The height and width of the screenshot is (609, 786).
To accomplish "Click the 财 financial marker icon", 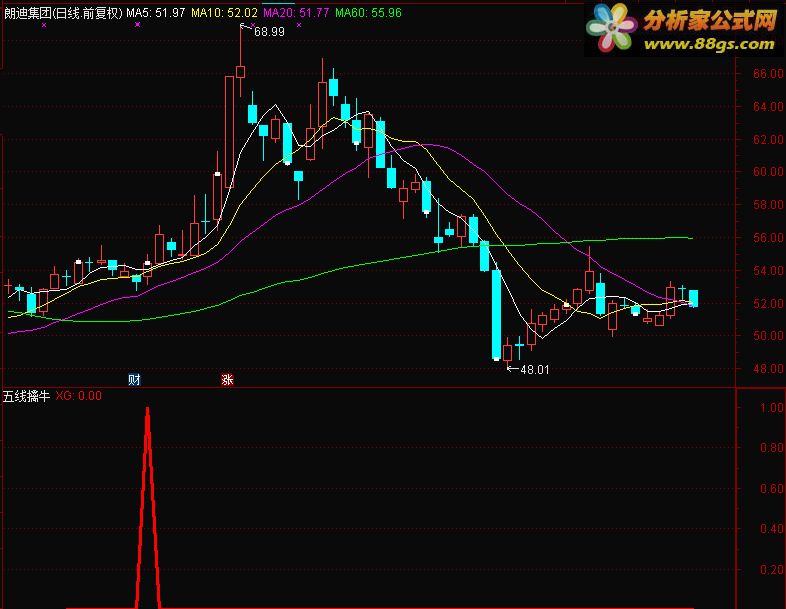I will (x=134, y=379).
